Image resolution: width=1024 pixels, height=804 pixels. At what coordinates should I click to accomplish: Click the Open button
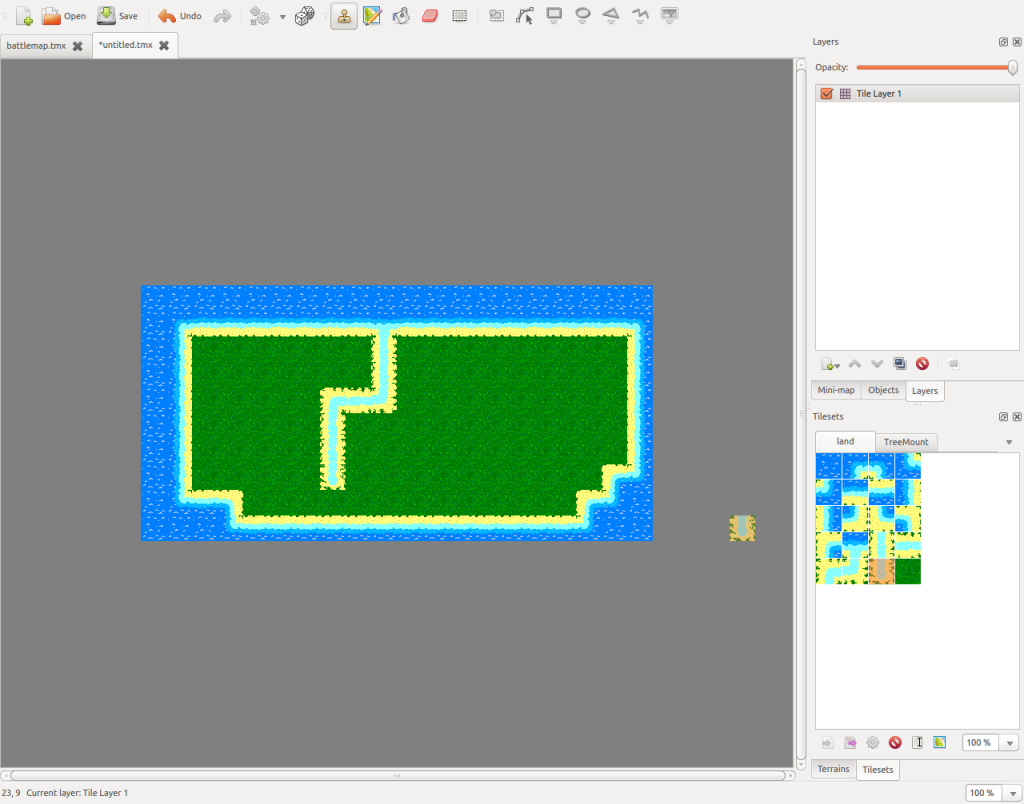pyautogui.click(x=63, y=16)
